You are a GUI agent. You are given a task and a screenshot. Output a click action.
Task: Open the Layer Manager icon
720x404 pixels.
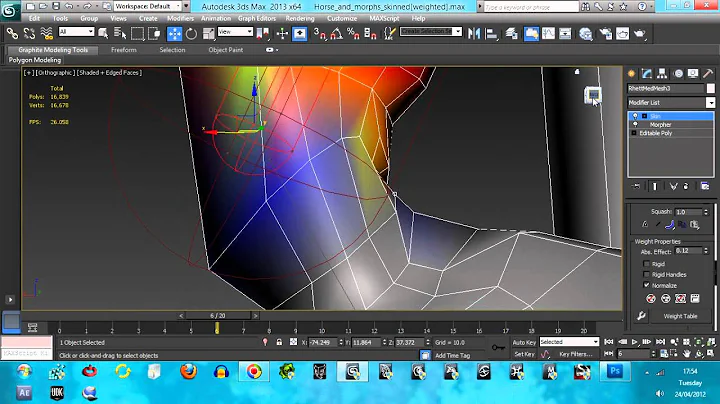pyautogui.click(x=512, y=34)
